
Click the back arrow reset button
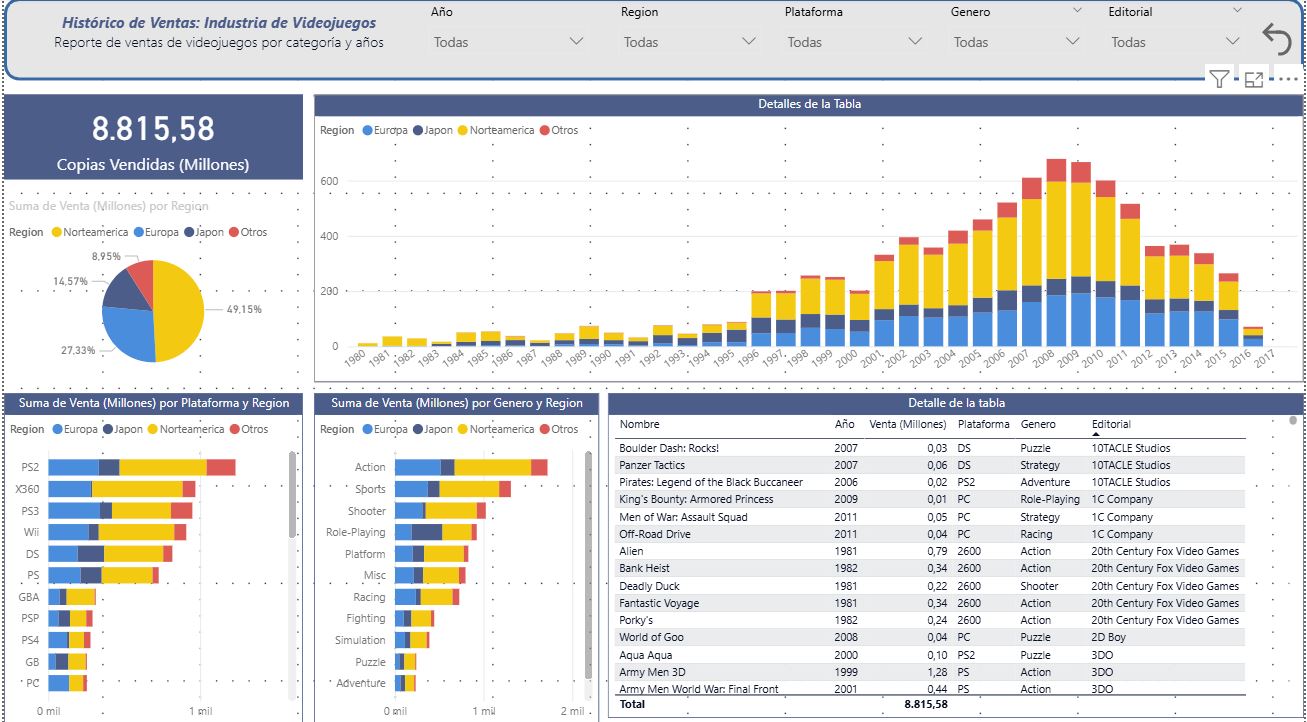click(1277, 38)
